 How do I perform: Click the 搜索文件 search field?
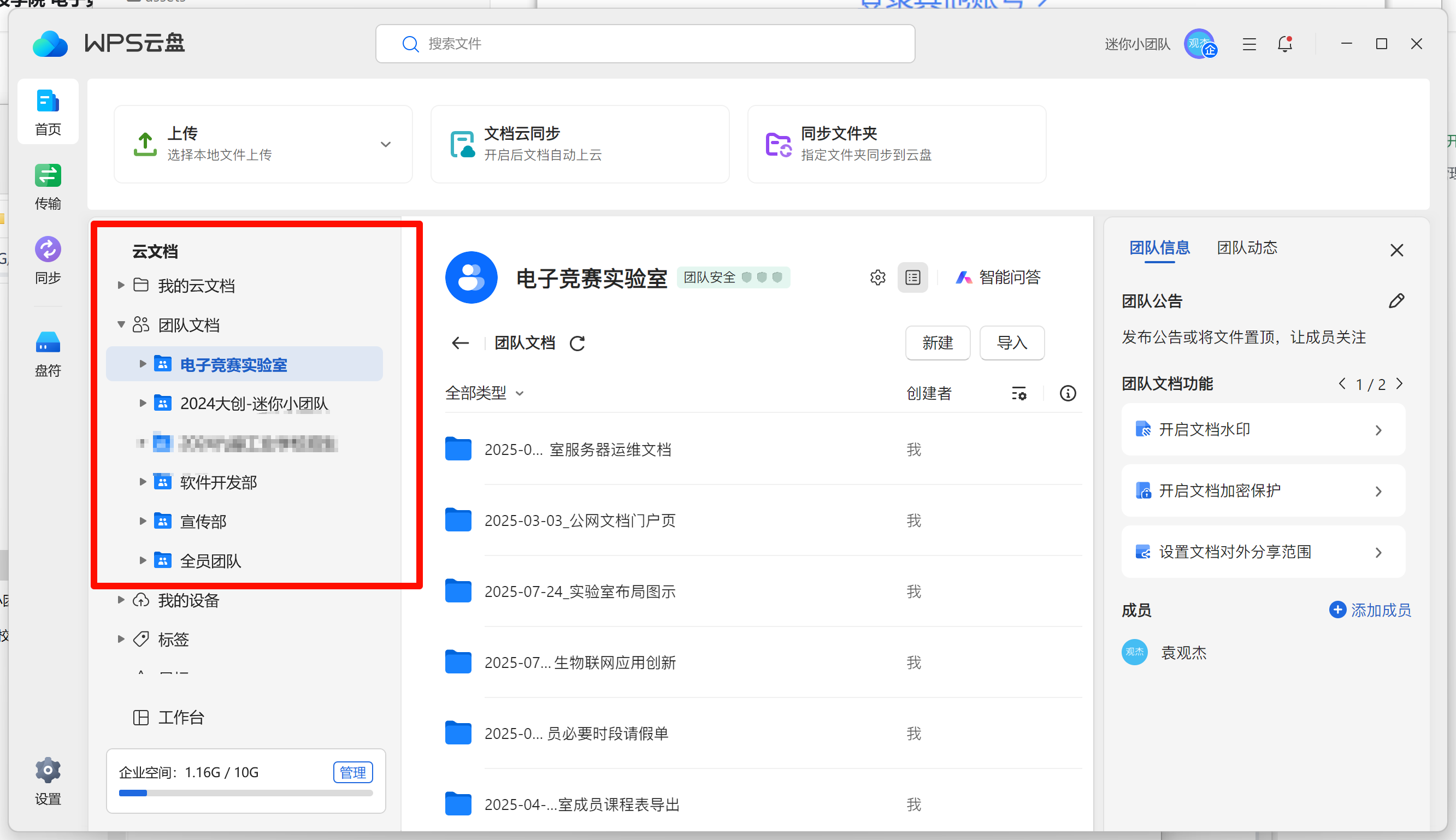[645, 44]
